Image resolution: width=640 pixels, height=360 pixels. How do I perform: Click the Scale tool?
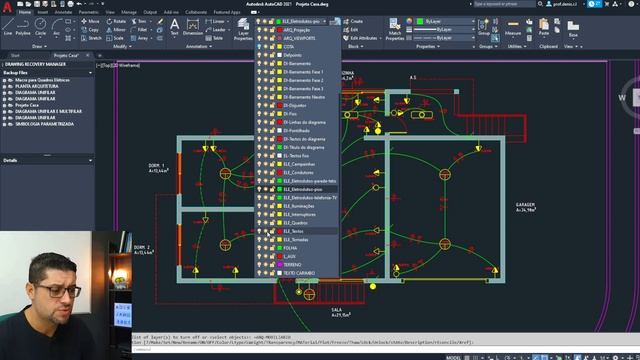(x=115, y=38)
